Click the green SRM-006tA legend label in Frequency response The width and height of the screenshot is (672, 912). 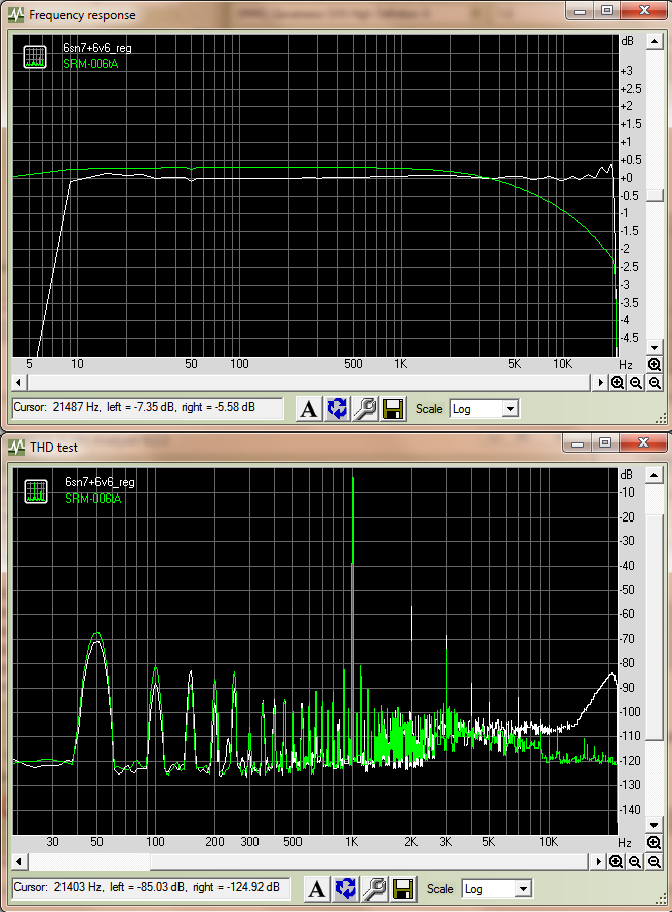click(x=91, y=63)
